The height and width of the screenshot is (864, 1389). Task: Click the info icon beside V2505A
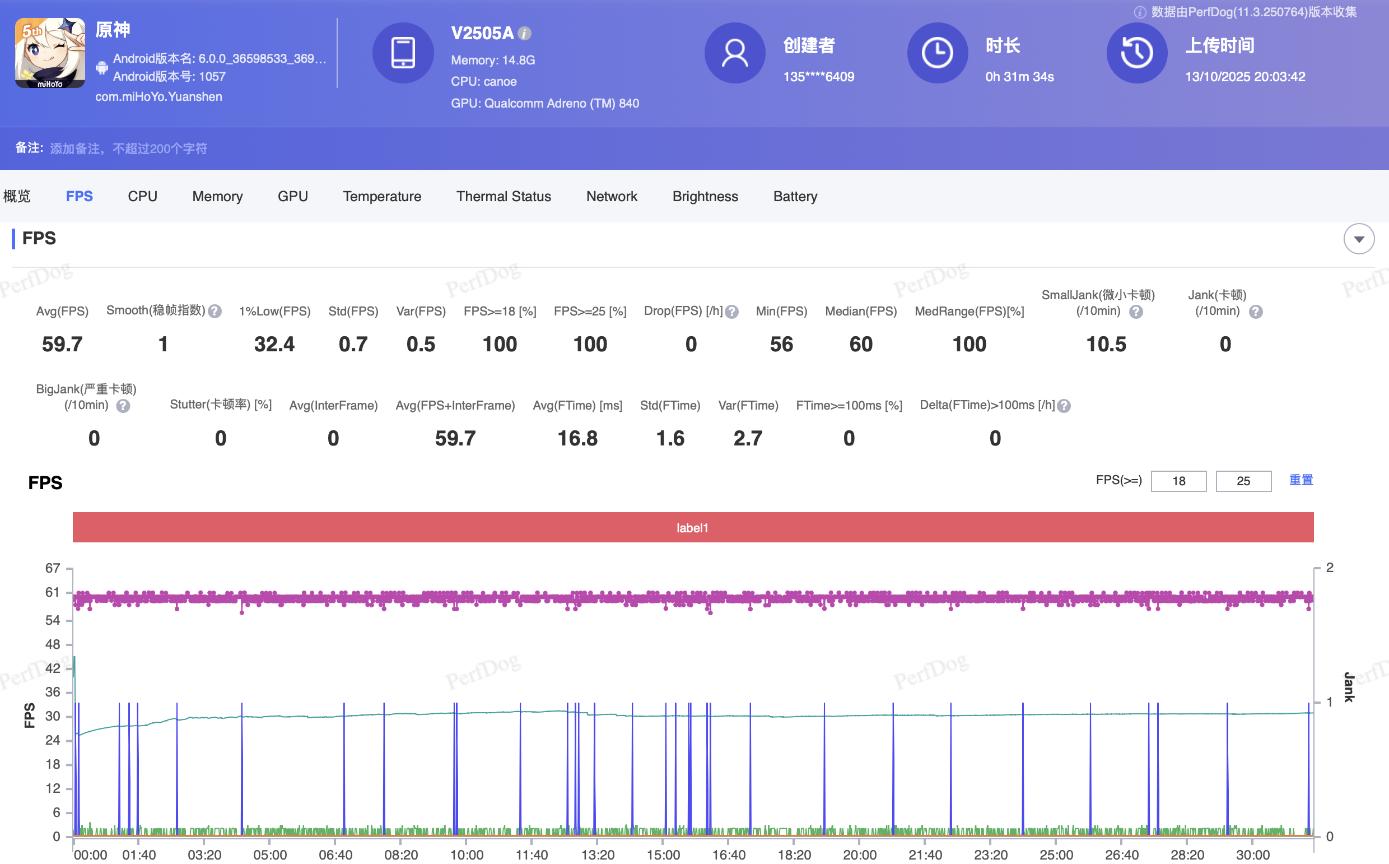pos(525,33)
